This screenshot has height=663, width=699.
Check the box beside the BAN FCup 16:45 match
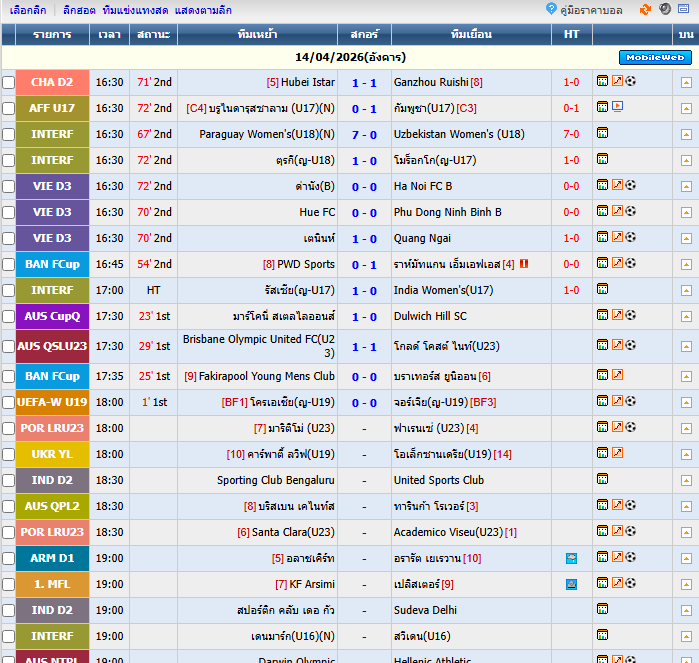coord(9,265)
